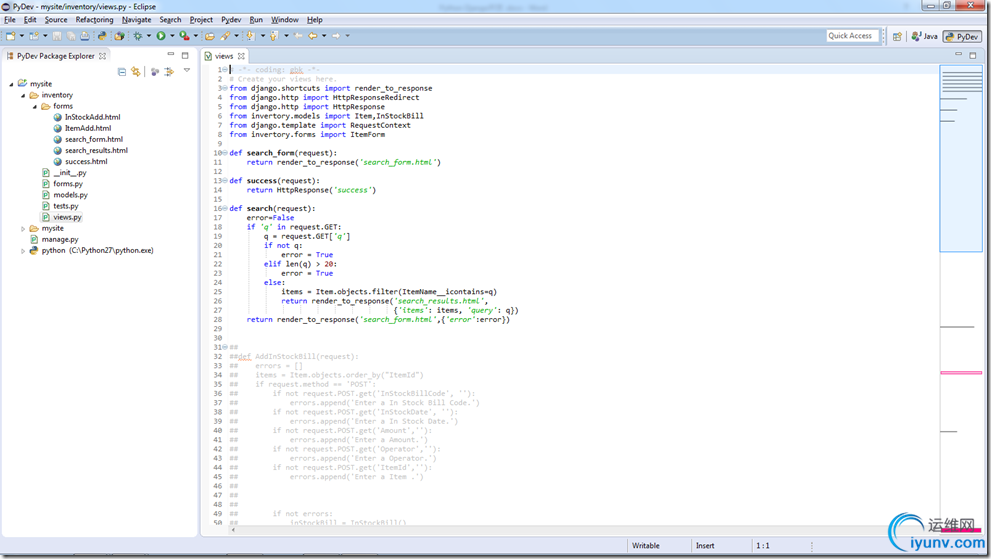Collapse the inventory folder node

23,95
